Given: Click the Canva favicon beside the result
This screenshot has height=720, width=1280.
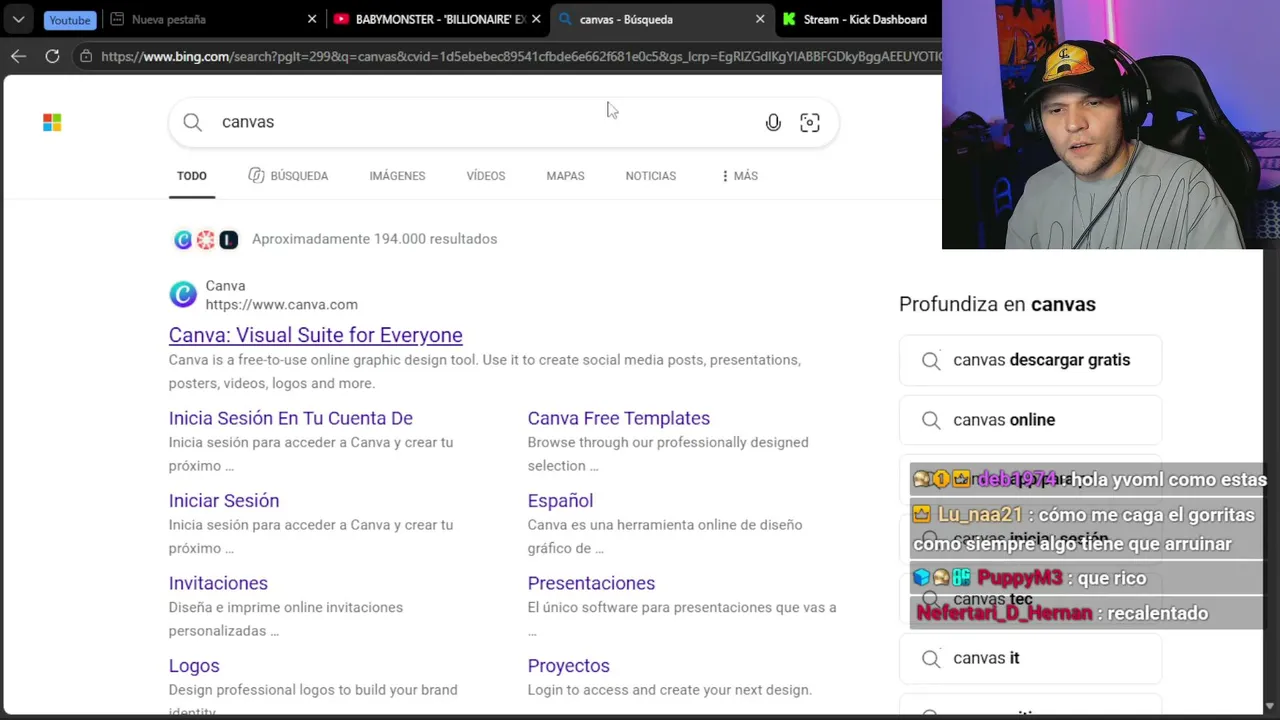Looking at the screenshot, I should point(183,294).
